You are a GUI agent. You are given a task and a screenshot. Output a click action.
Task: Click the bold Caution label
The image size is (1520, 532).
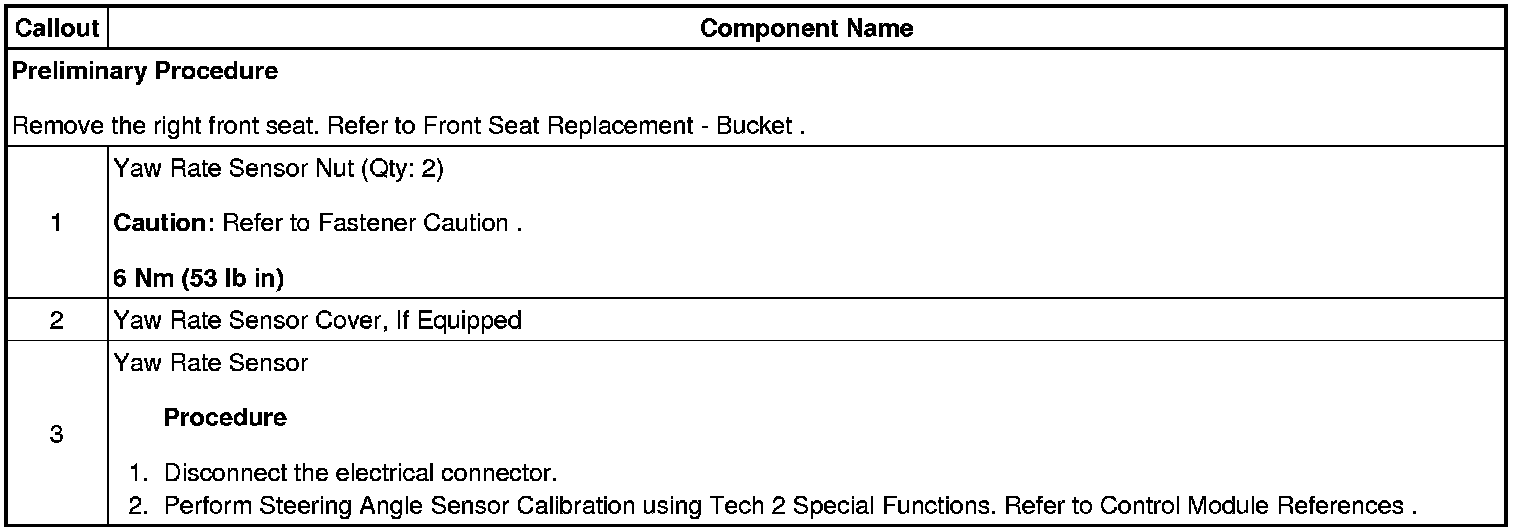point(160,223)
